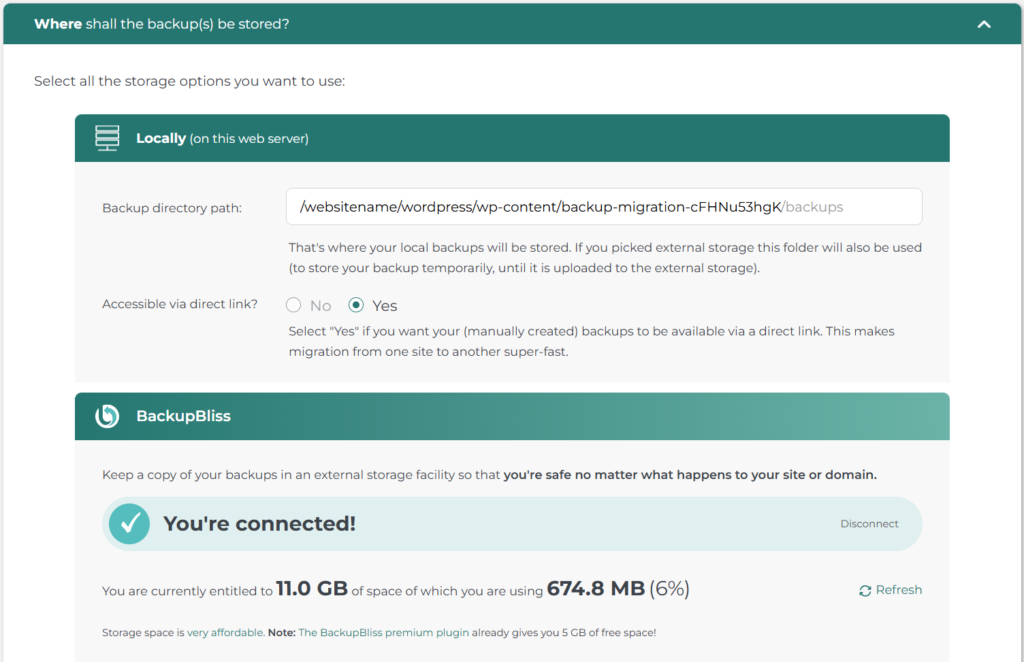Screen dimensions: 1024x662
Task: Select the No radio button
Action: pos(294,305)
